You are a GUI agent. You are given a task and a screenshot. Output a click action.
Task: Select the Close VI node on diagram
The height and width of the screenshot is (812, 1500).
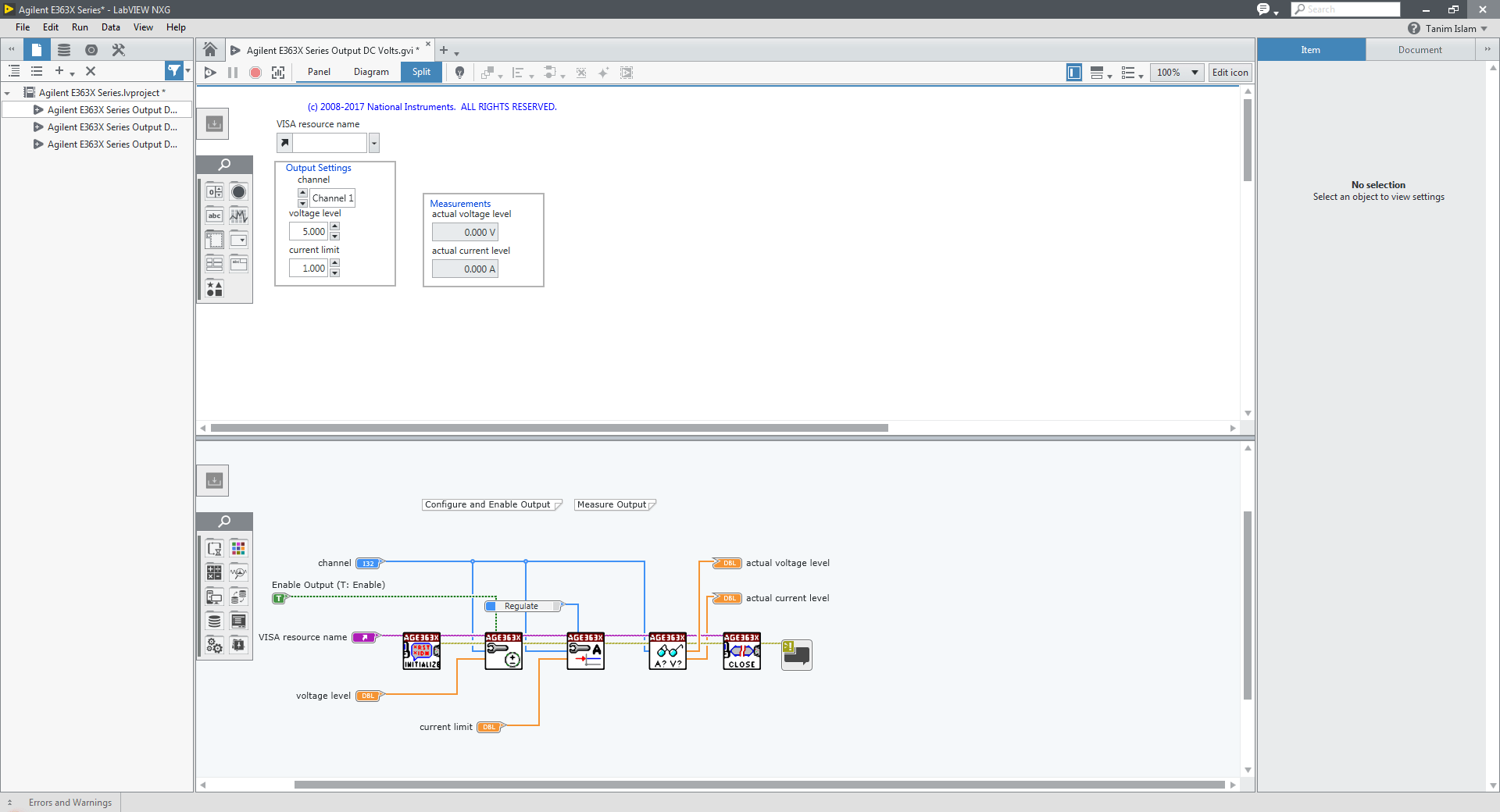(x=742, y=651)
